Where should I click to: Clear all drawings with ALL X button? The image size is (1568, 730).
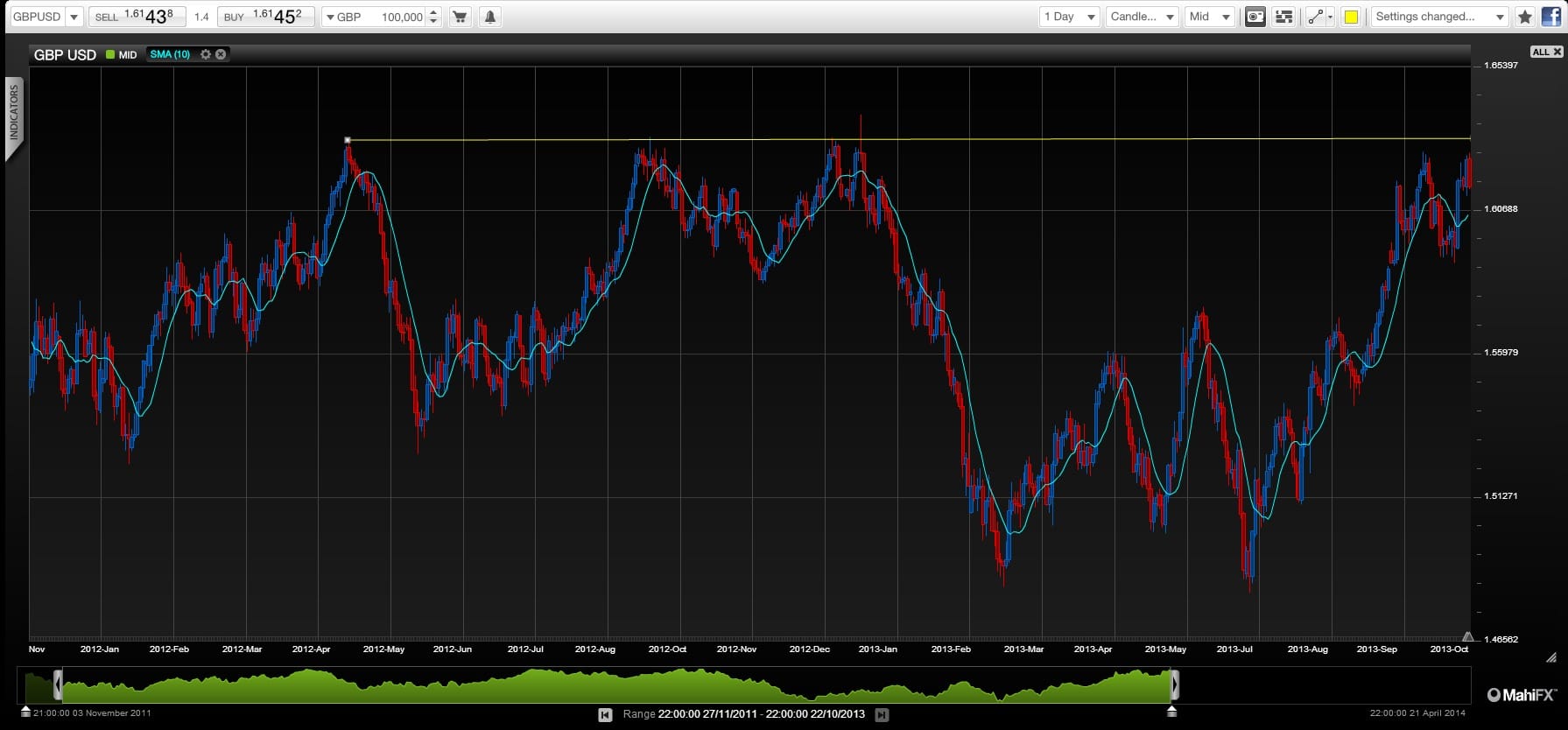1546,53
